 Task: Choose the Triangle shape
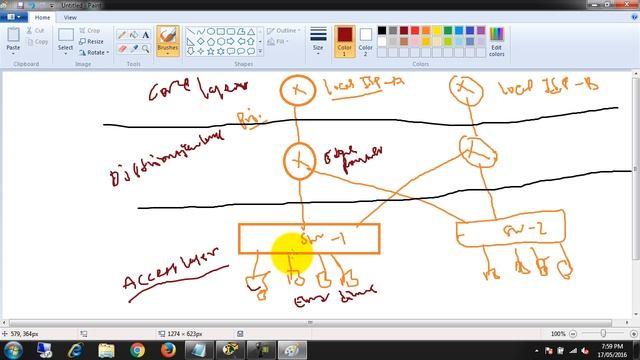point(251,31)
